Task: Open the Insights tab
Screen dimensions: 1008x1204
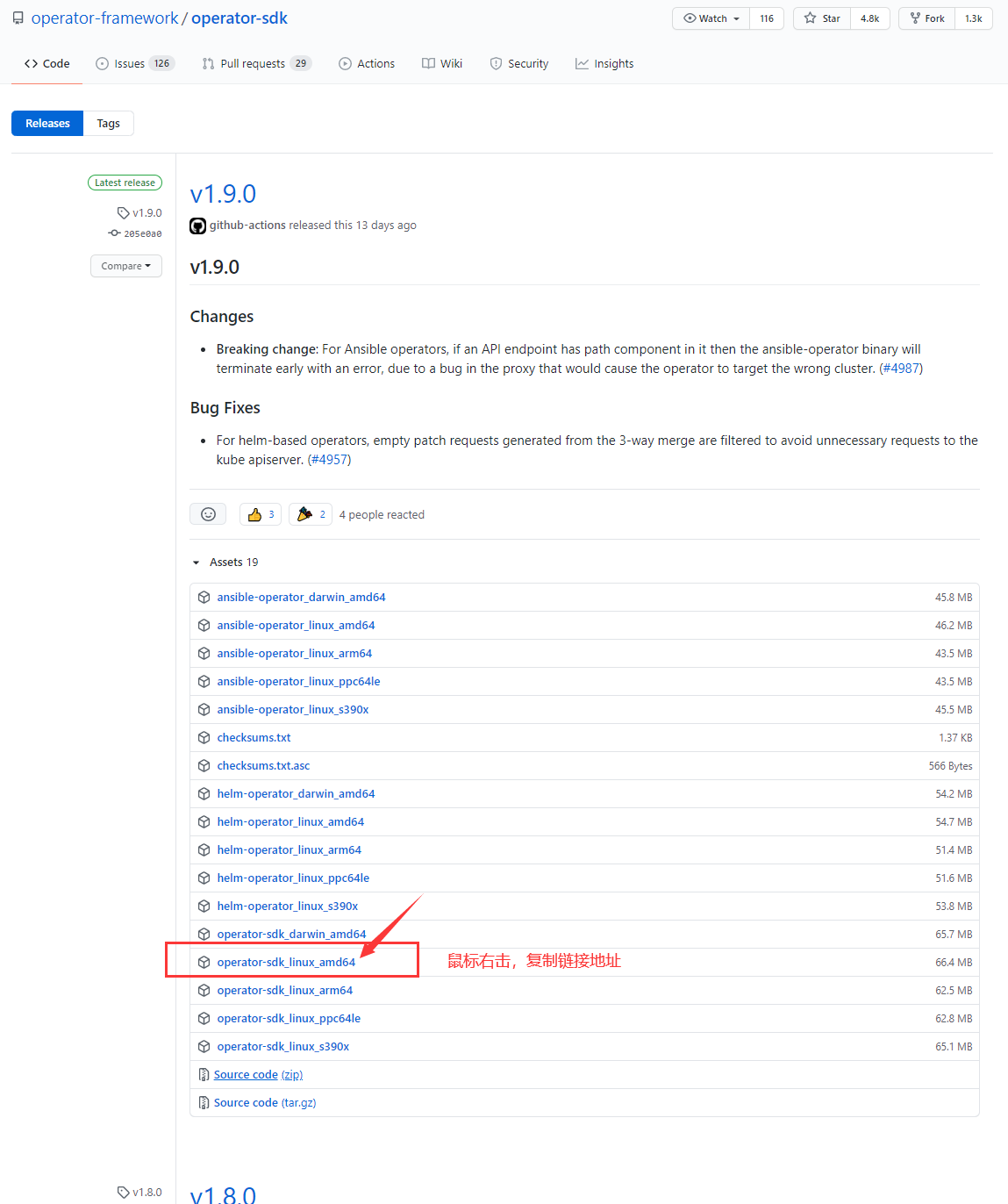Action: coord(604,63)
